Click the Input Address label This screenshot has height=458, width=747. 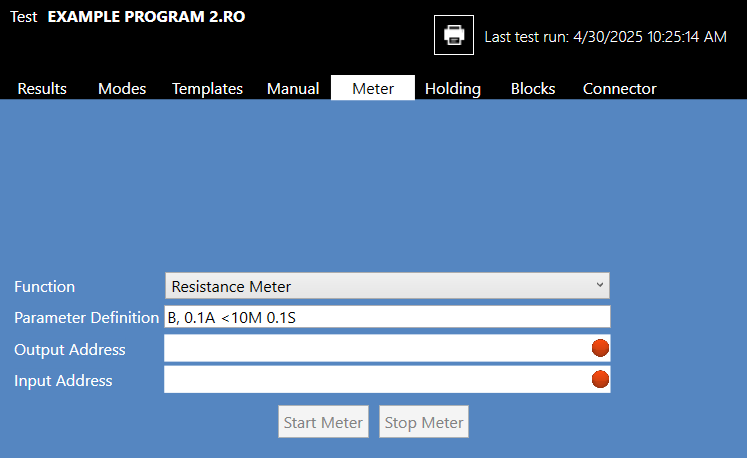pyautogui.click(x=63, y=380)
